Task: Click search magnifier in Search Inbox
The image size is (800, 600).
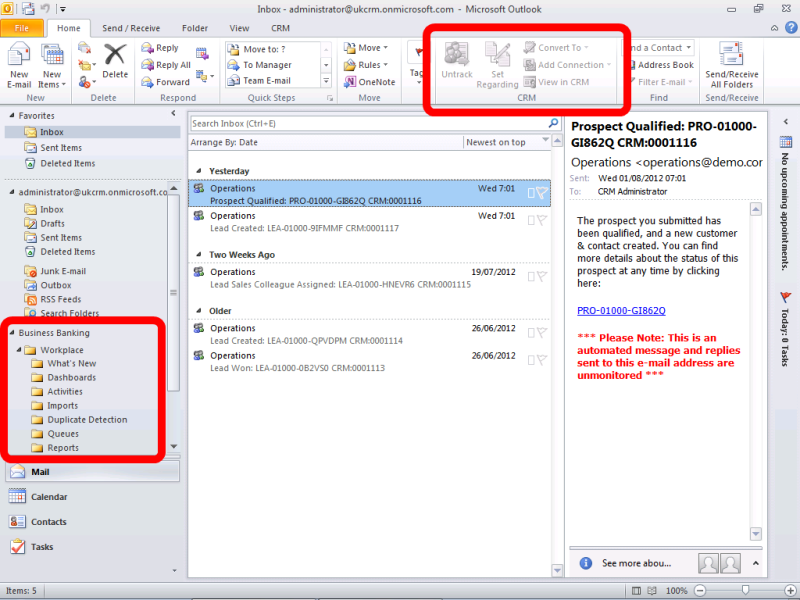Action: (553, 123)
